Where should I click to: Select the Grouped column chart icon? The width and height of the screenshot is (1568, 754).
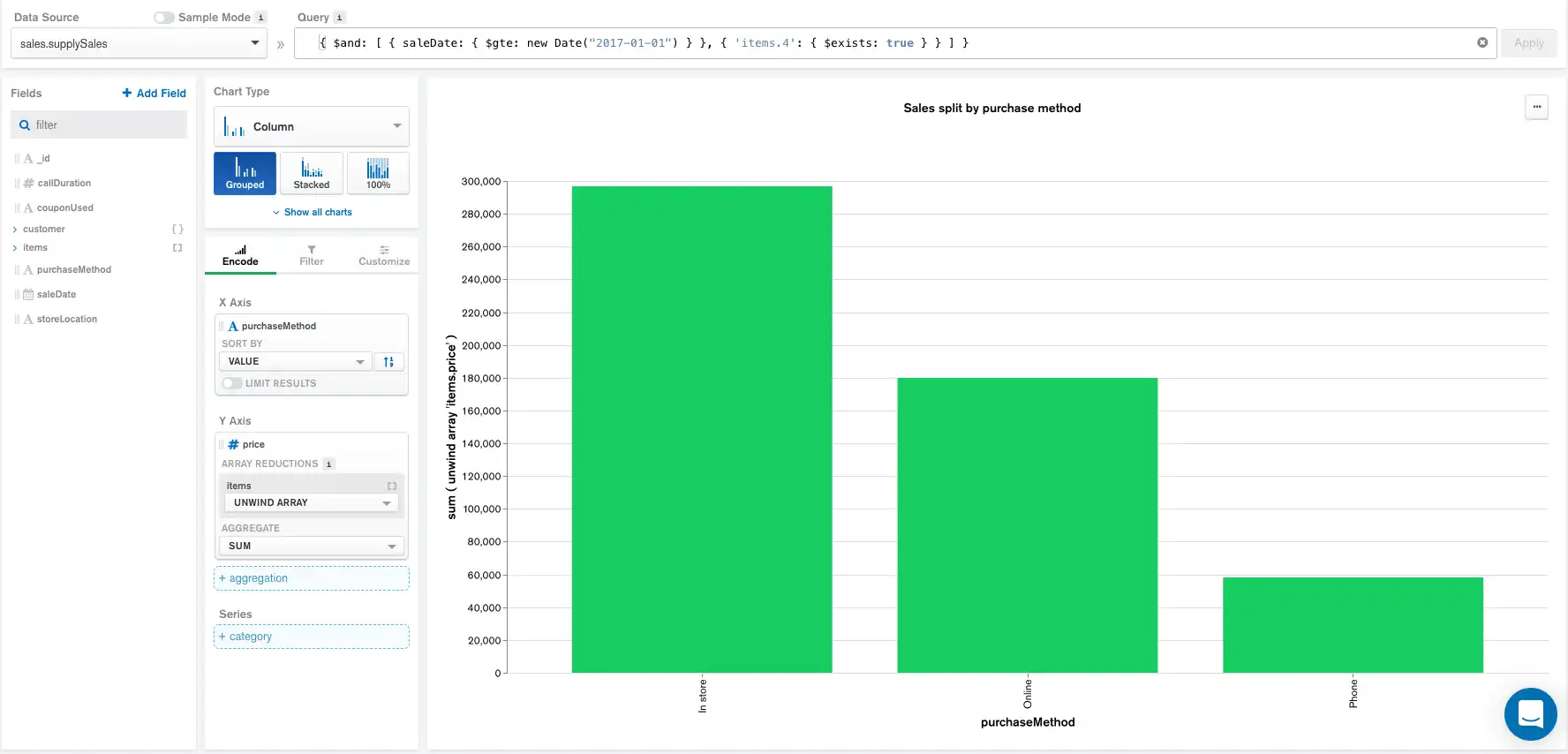(245, 173)
